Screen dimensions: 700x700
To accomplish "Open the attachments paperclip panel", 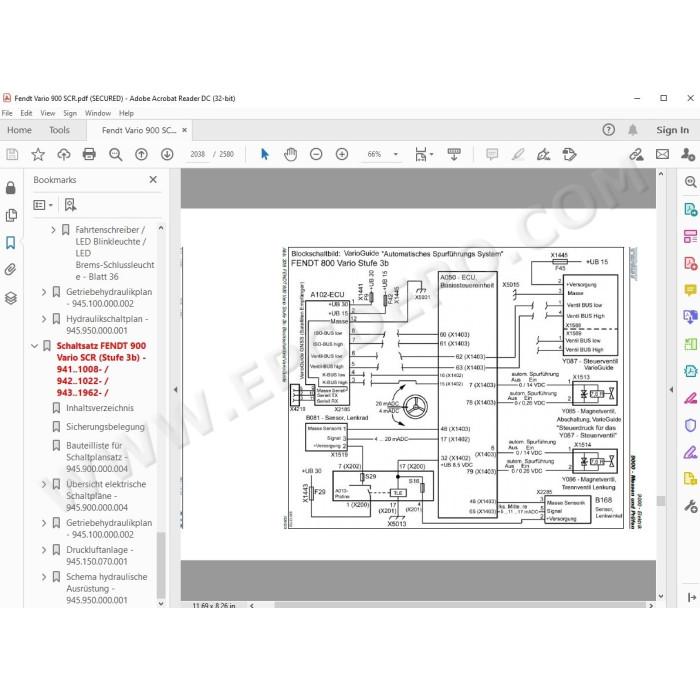I will (11, 270).
